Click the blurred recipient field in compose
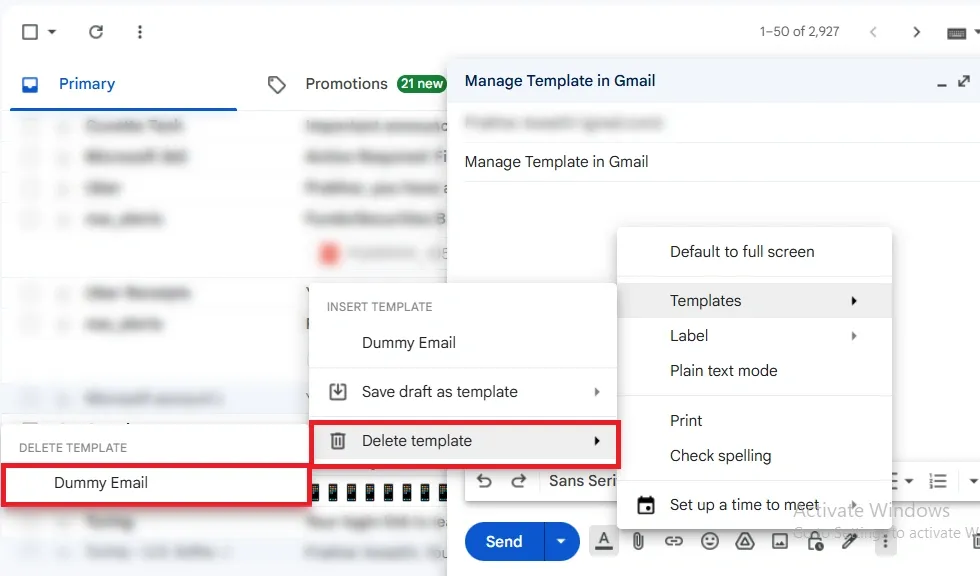 722,122
